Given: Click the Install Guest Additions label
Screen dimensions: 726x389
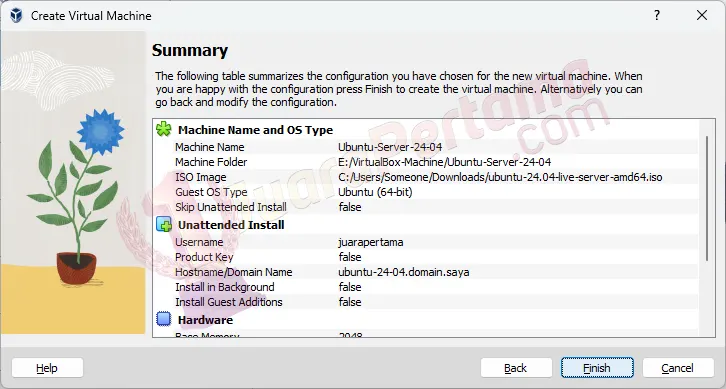Looking at the screenshot, I should point(229,302).
